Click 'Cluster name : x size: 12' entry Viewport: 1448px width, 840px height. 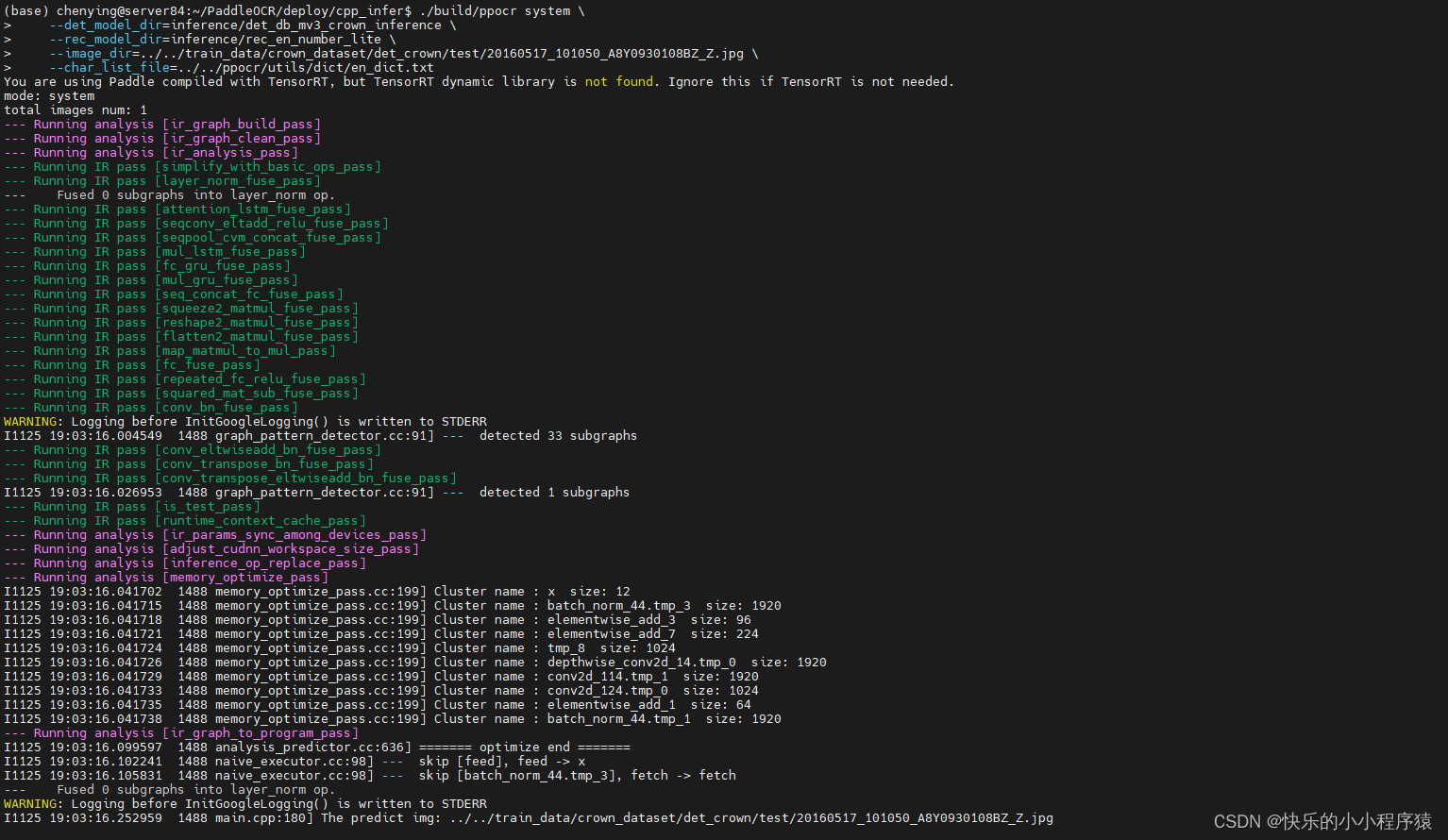coord(532,592)
